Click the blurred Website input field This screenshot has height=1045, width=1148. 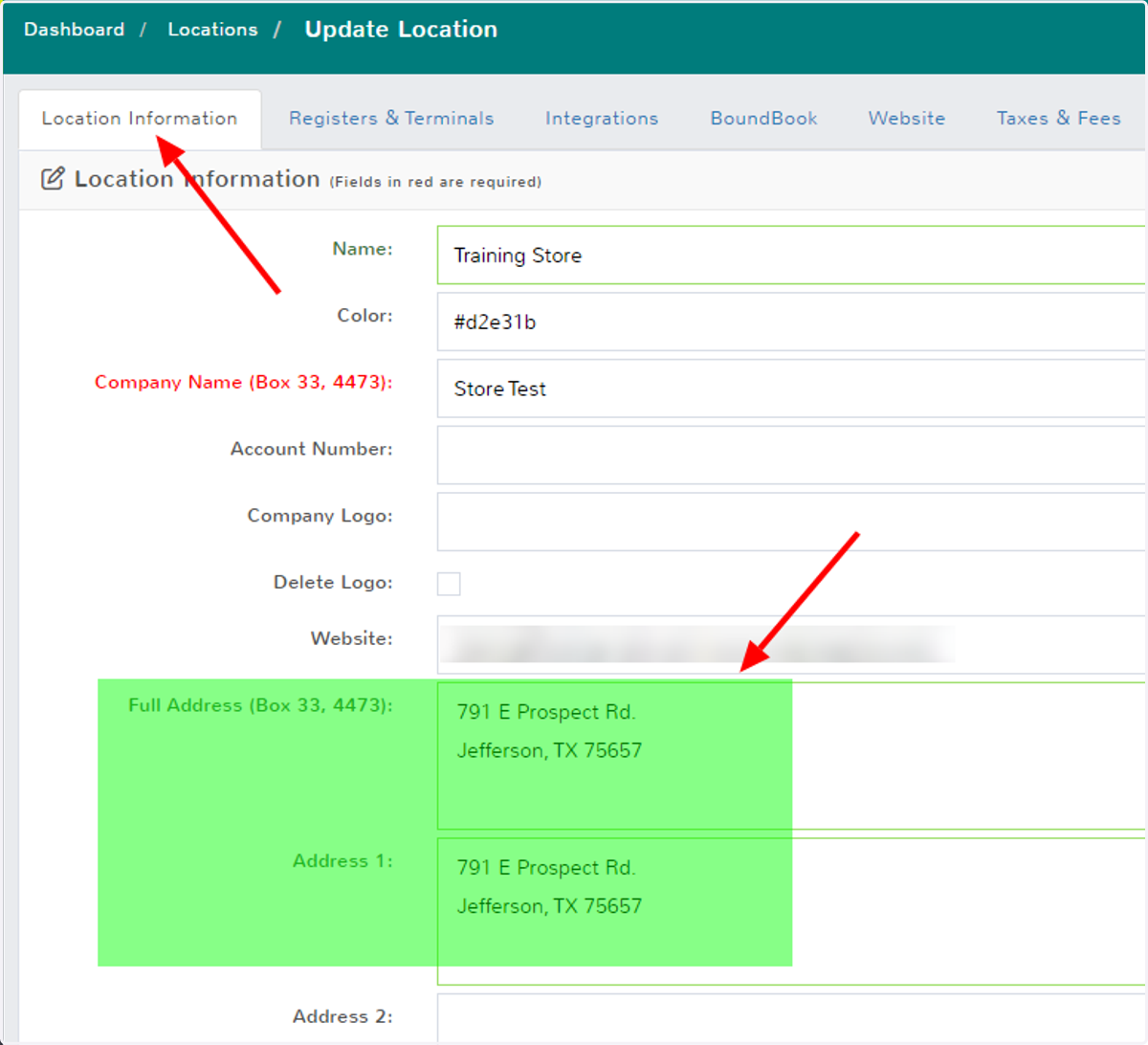pos(791,645)
